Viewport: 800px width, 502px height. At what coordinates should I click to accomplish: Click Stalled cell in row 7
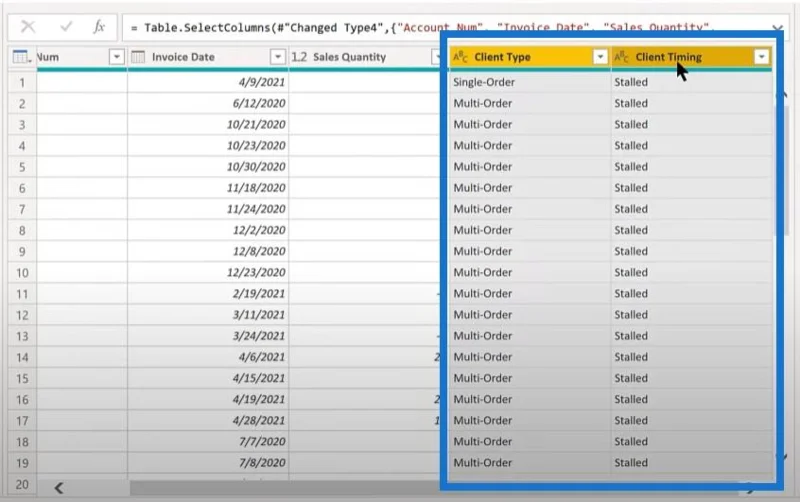(691, 209)
